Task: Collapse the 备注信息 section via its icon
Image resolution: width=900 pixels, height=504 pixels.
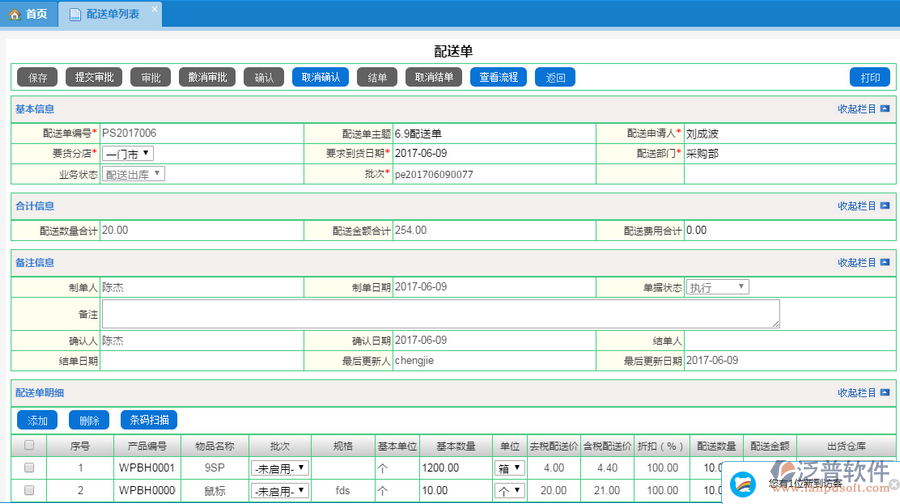Action: (884, 263)
